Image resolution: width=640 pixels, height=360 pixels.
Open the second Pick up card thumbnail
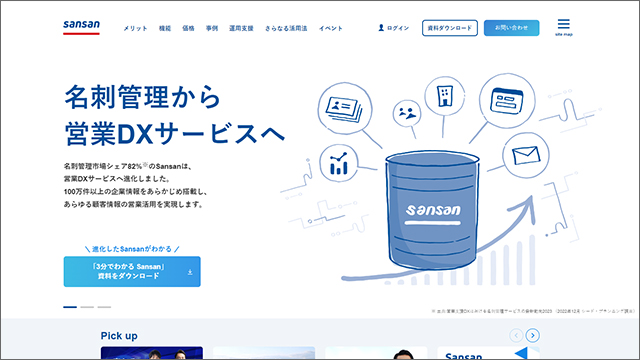(x=264, y=353)
